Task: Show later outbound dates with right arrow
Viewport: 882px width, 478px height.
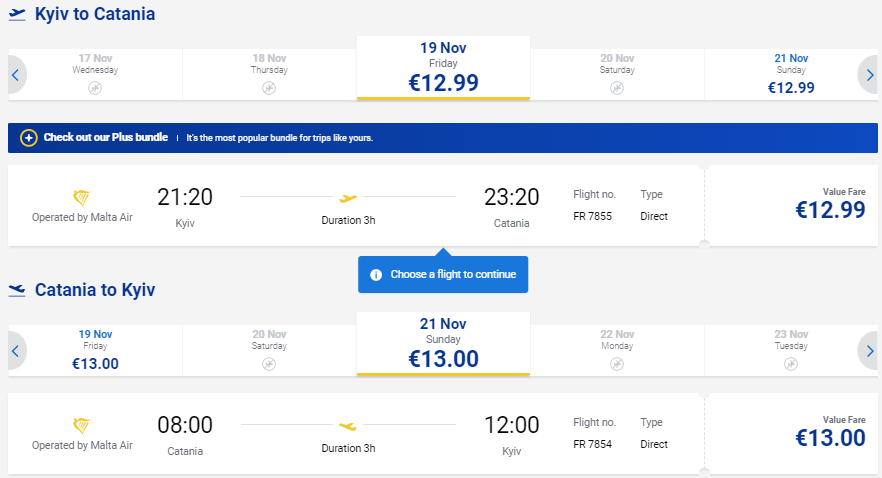Action: (869, 75)
